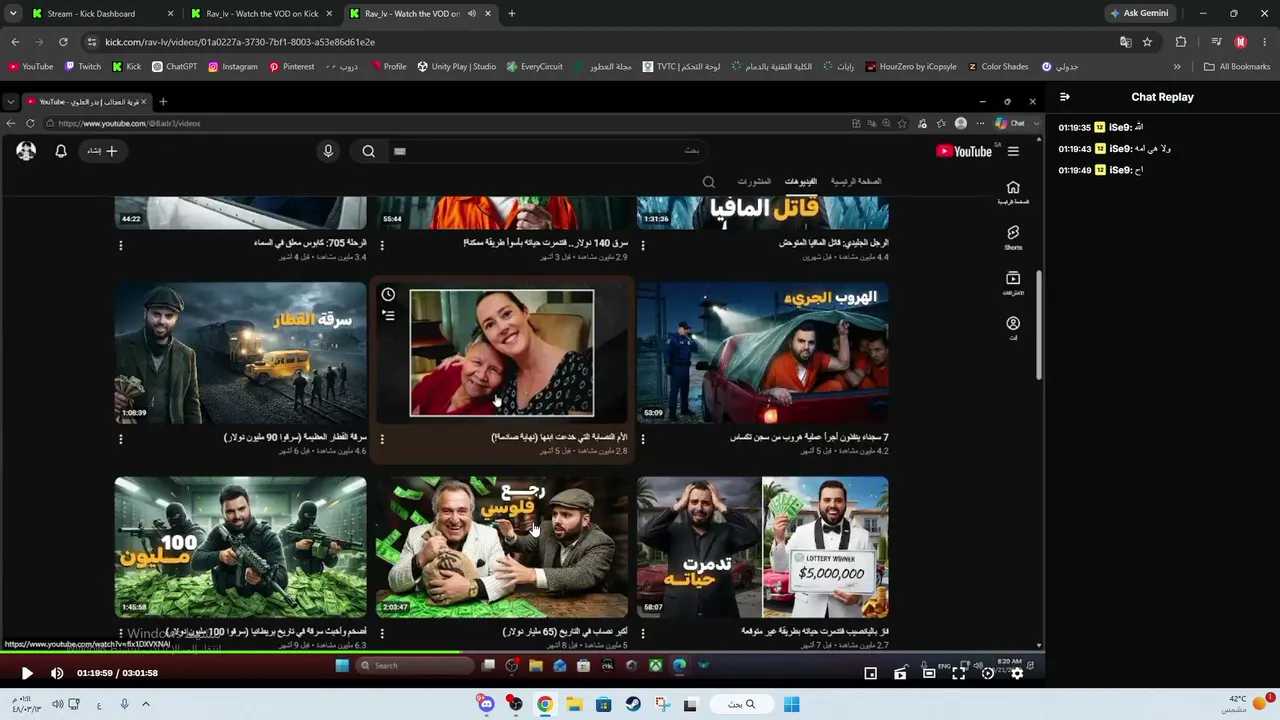The width and height of the screenshot is (1280, 720).
Task: Open Chrome's tab search dropdown
Action: pos(13,14)
